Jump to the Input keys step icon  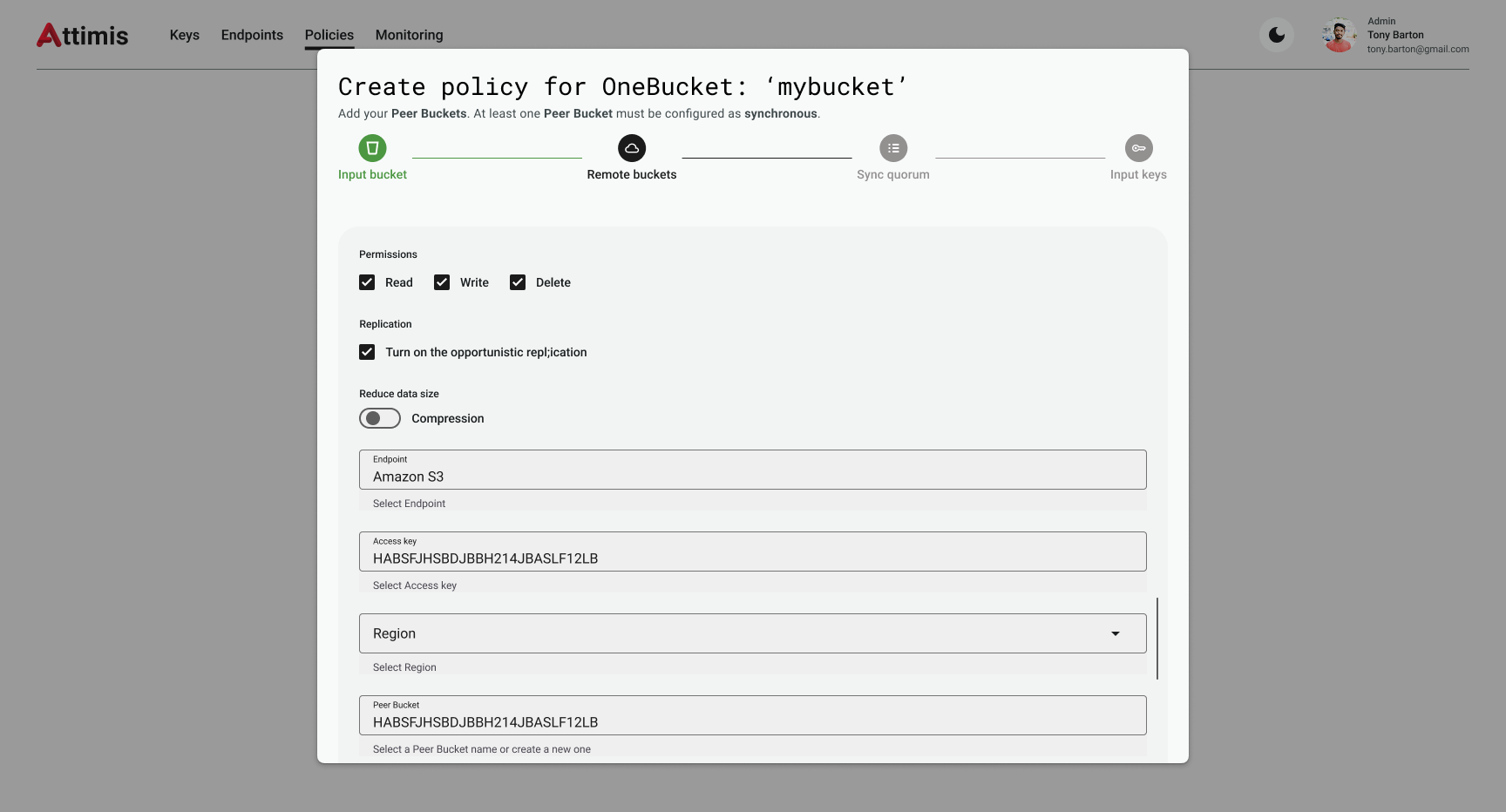(1138, 148)
